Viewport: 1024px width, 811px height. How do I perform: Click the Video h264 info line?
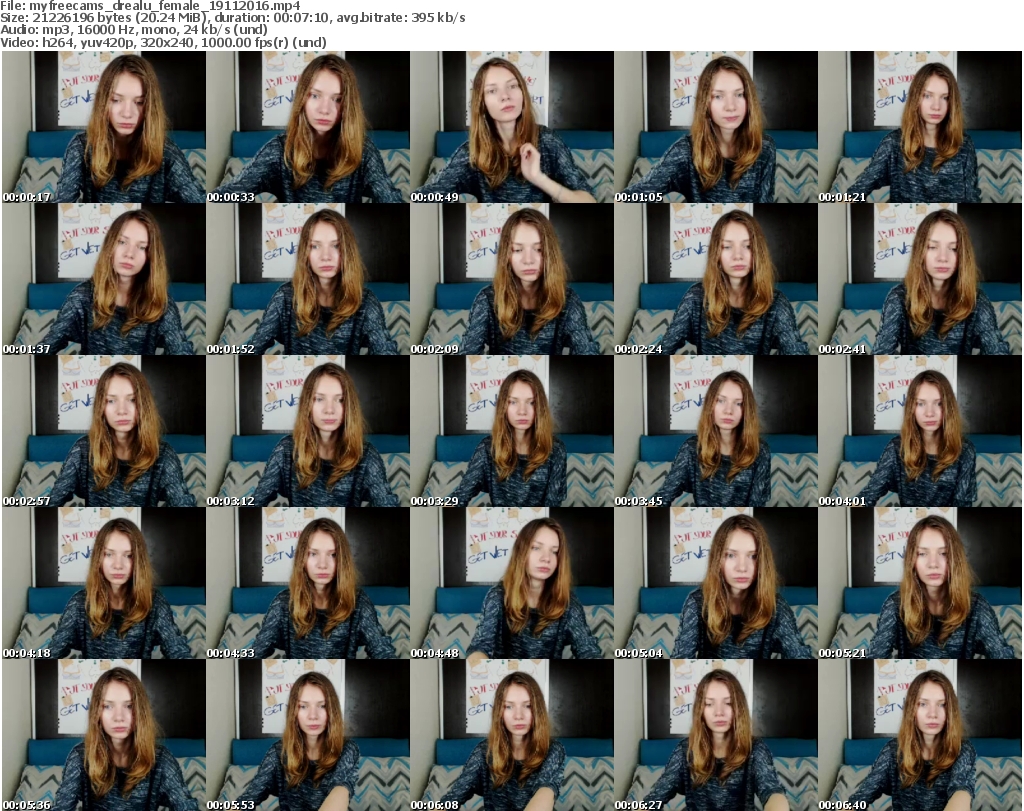[x=163, y=42]
